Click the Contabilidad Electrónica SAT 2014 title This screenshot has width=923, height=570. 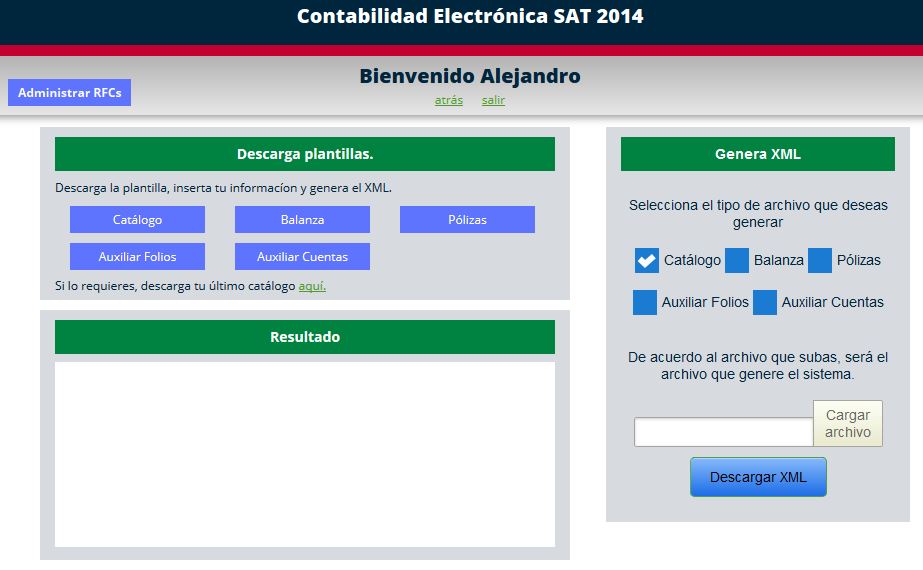470,16
